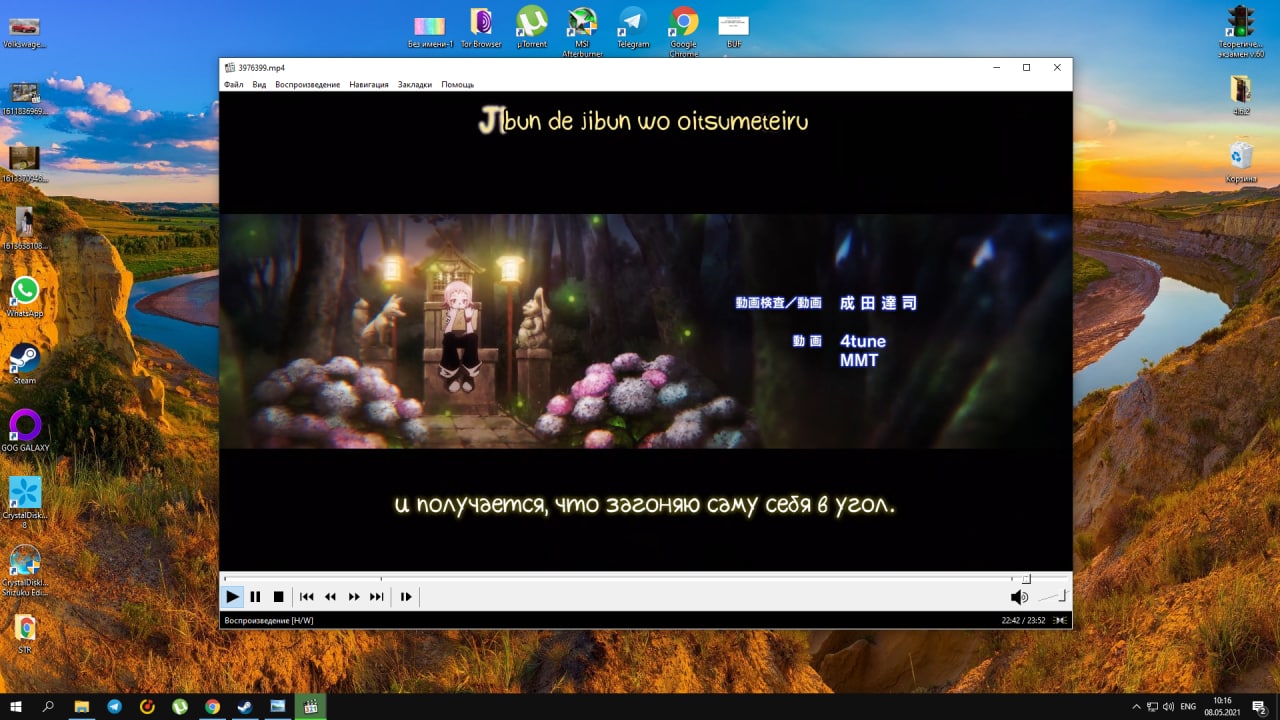Mute the player's audio via speaker icon
1280x720 pixels.
(1019, 597)
